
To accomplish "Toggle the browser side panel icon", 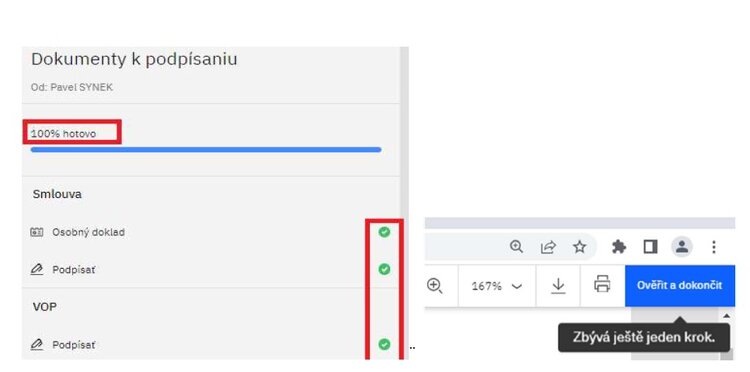I will pos(651,247).
